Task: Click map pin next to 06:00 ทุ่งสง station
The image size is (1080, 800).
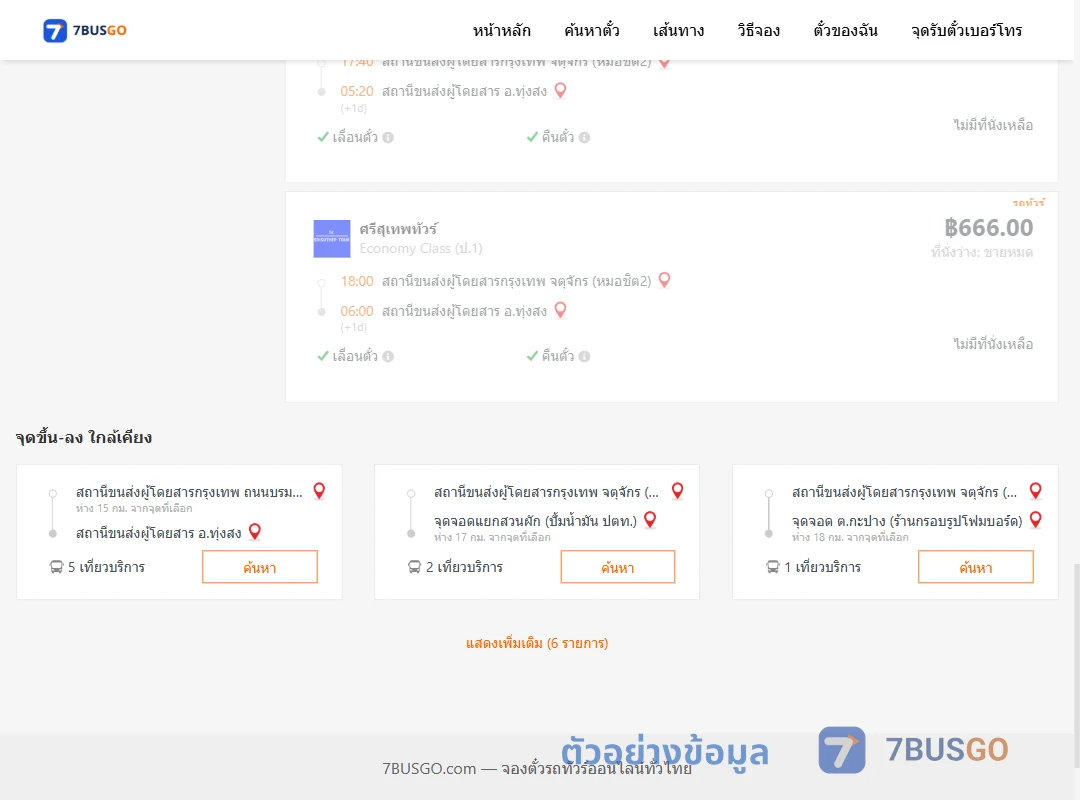Action: [x=561, y=310]
